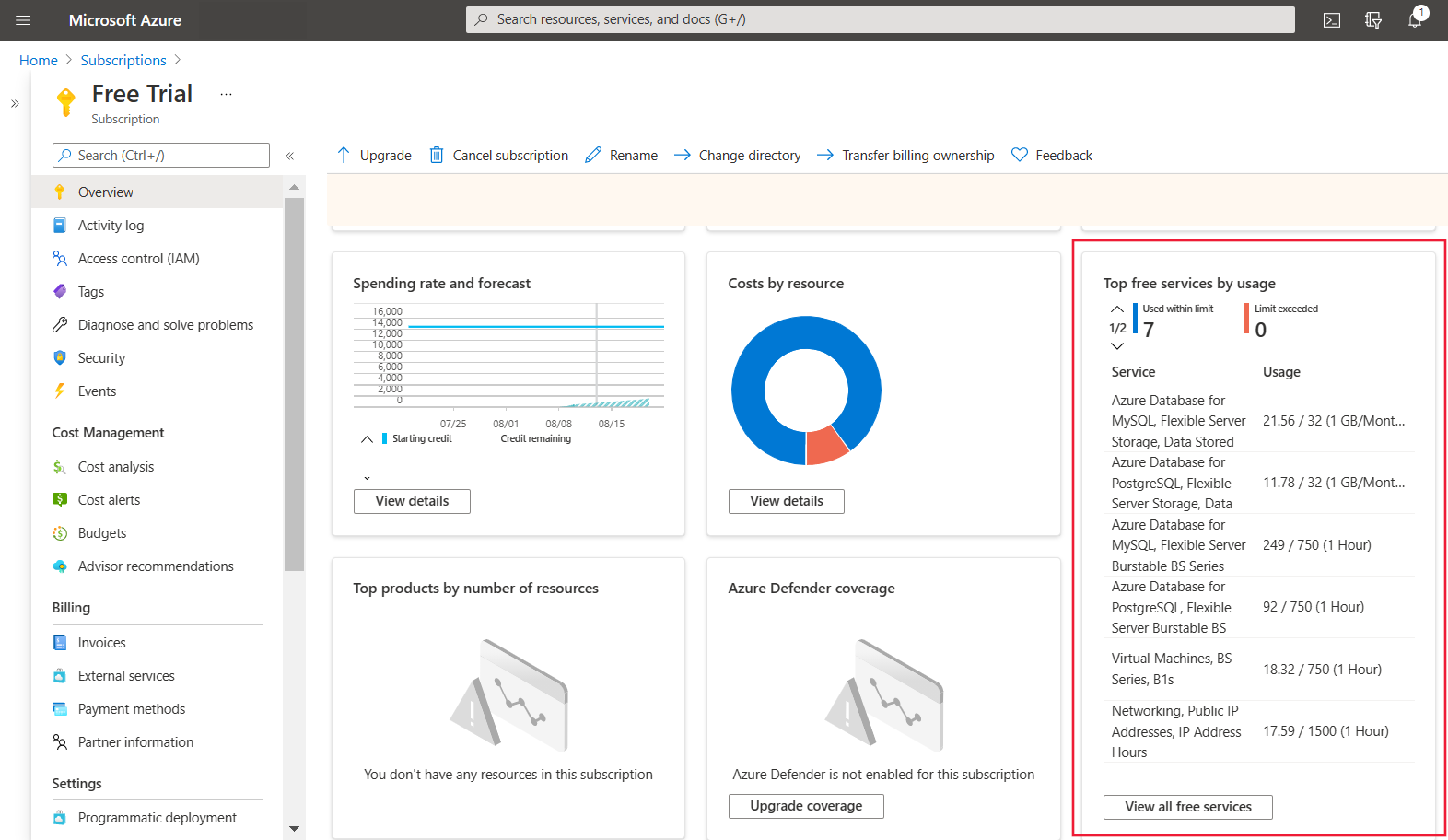Click the Subscriptions breadcrumb link
This screenshot has width=1448, height=840.
(x=123, y=61)
